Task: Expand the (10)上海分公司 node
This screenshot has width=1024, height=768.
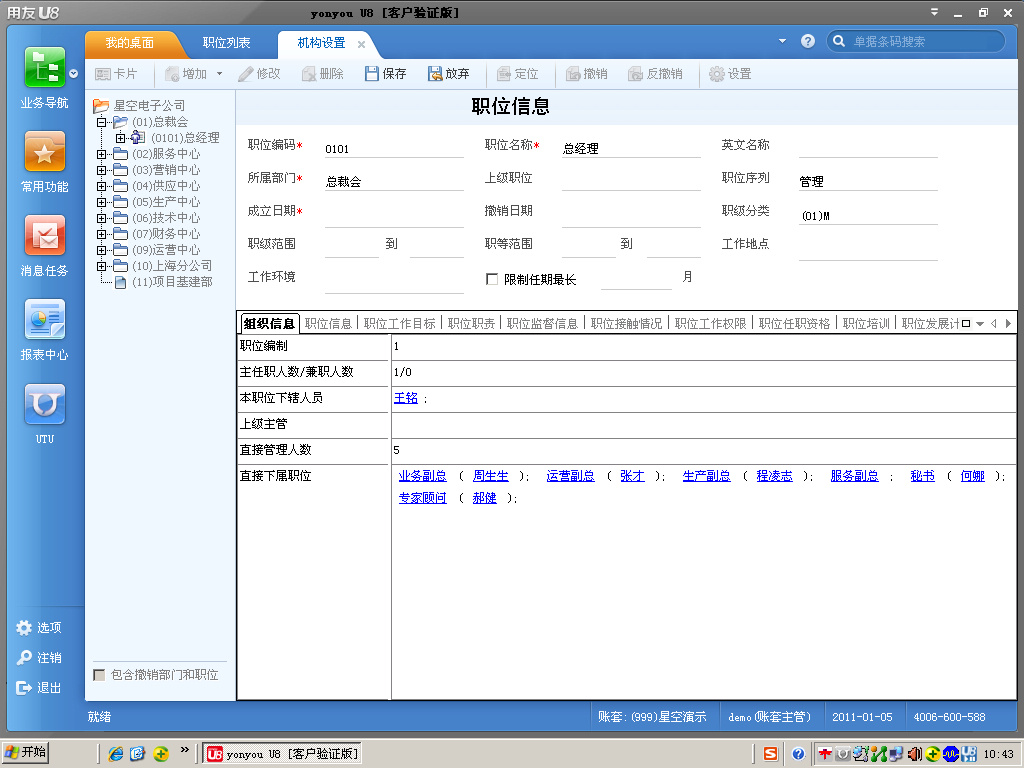Action: click(x=101, y=266)
